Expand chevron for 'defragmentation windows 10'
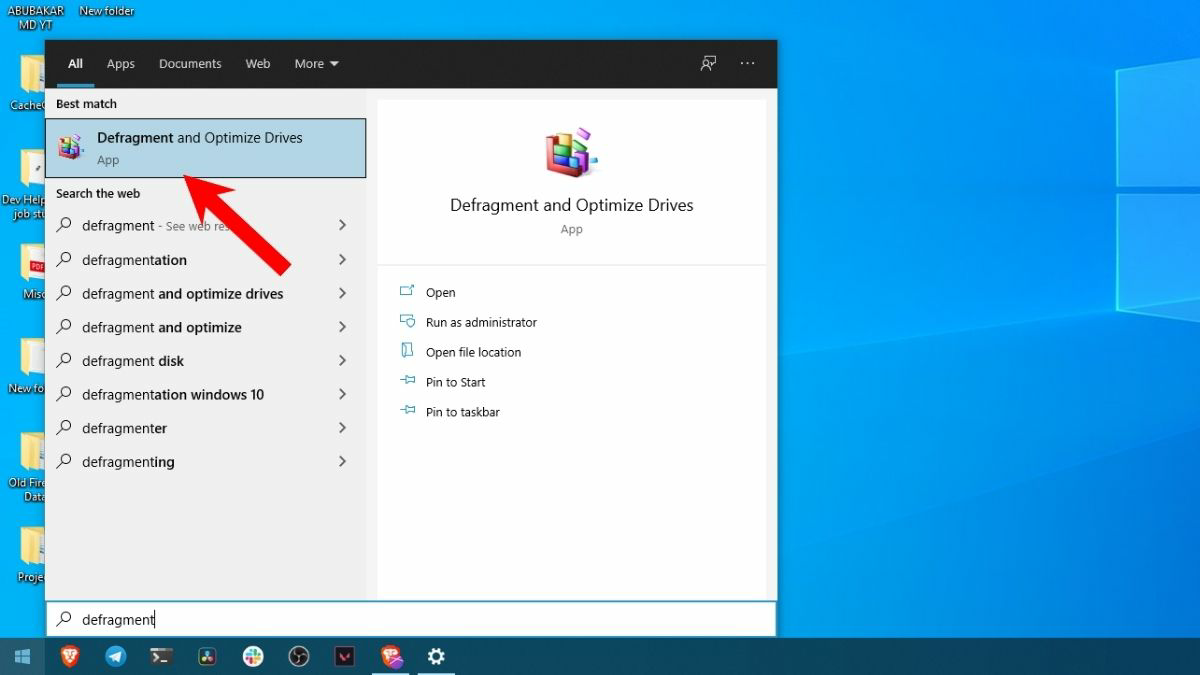Image resolution: width=1200 pixels, height=675 pixels. [x=342, y=394]
